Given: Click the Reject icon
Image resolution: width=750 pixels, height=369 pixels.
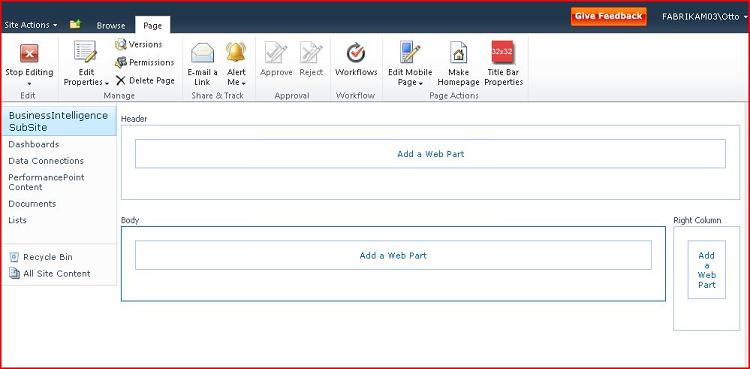Looking at the screenshot, I should pyautogui.click(x=311, y=52).
